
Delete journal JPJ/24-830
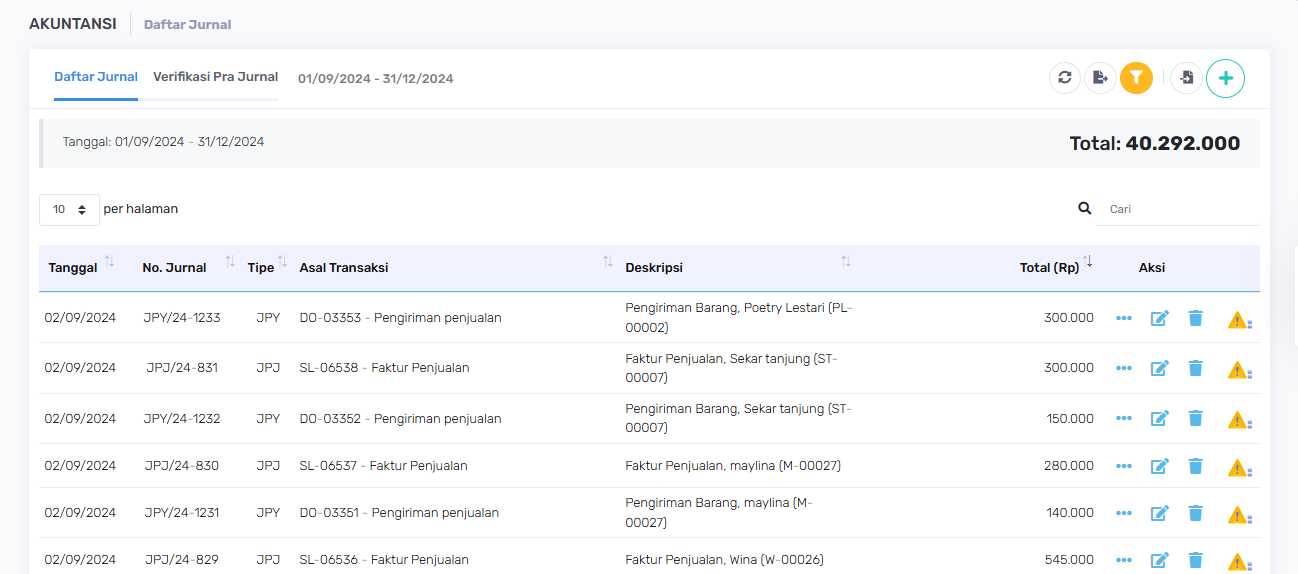(x=1195, y=466)
